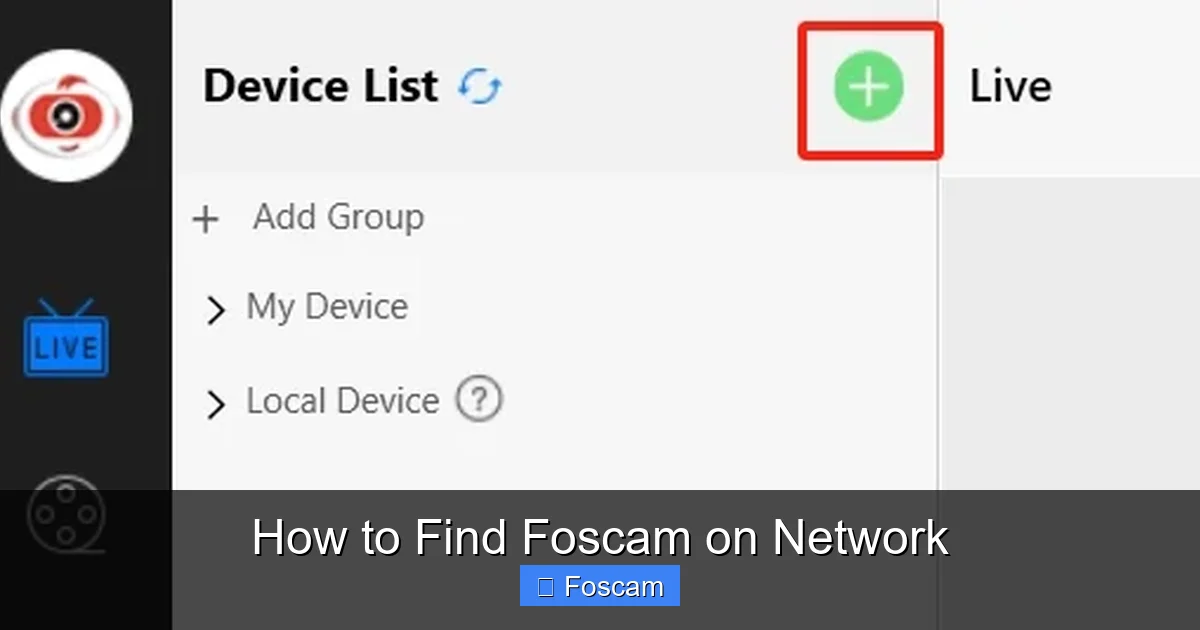Click the Foscam eye logo camera graphic
The height and width of the screenshot is (630, 1200).
click(x=67, y=115)
